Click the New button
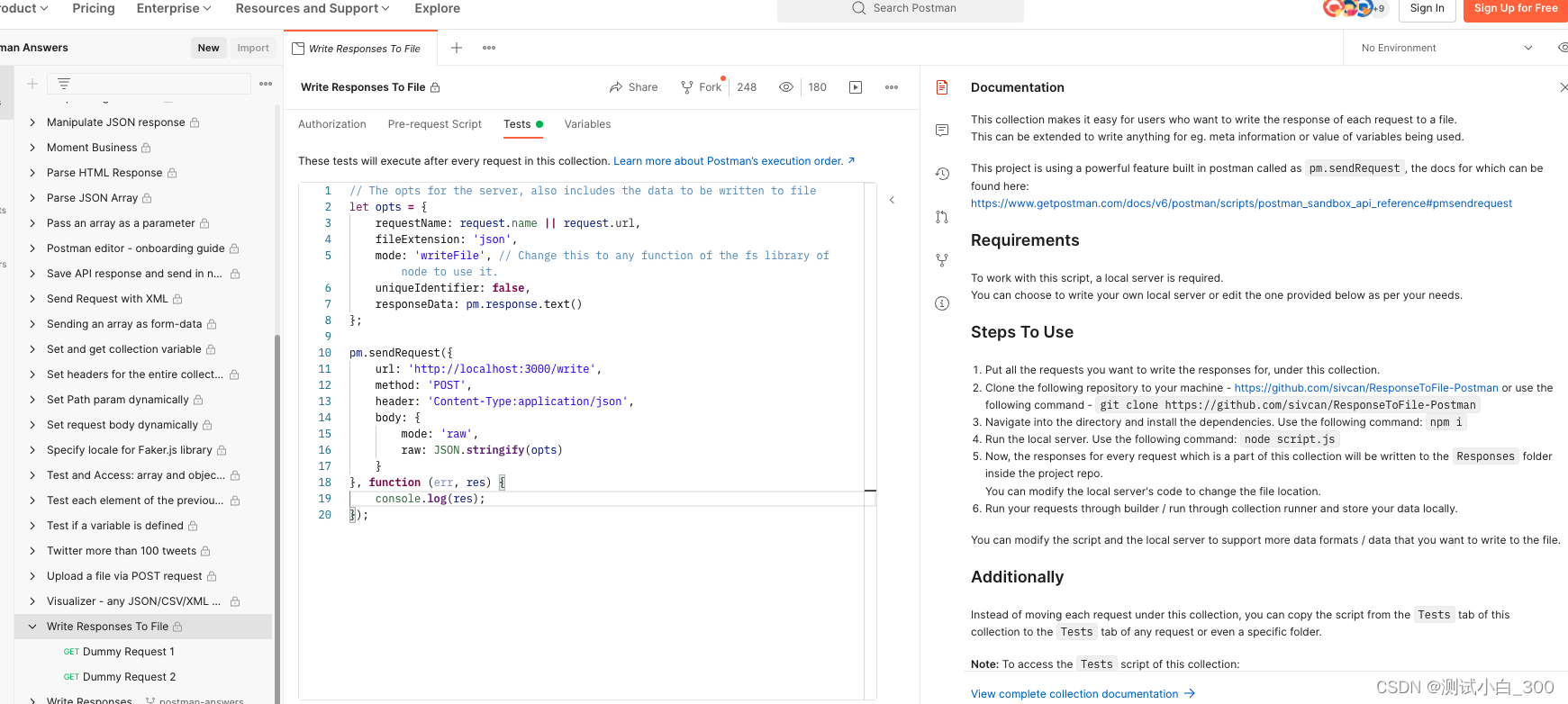1568x704 pixels. click(208, 48)
